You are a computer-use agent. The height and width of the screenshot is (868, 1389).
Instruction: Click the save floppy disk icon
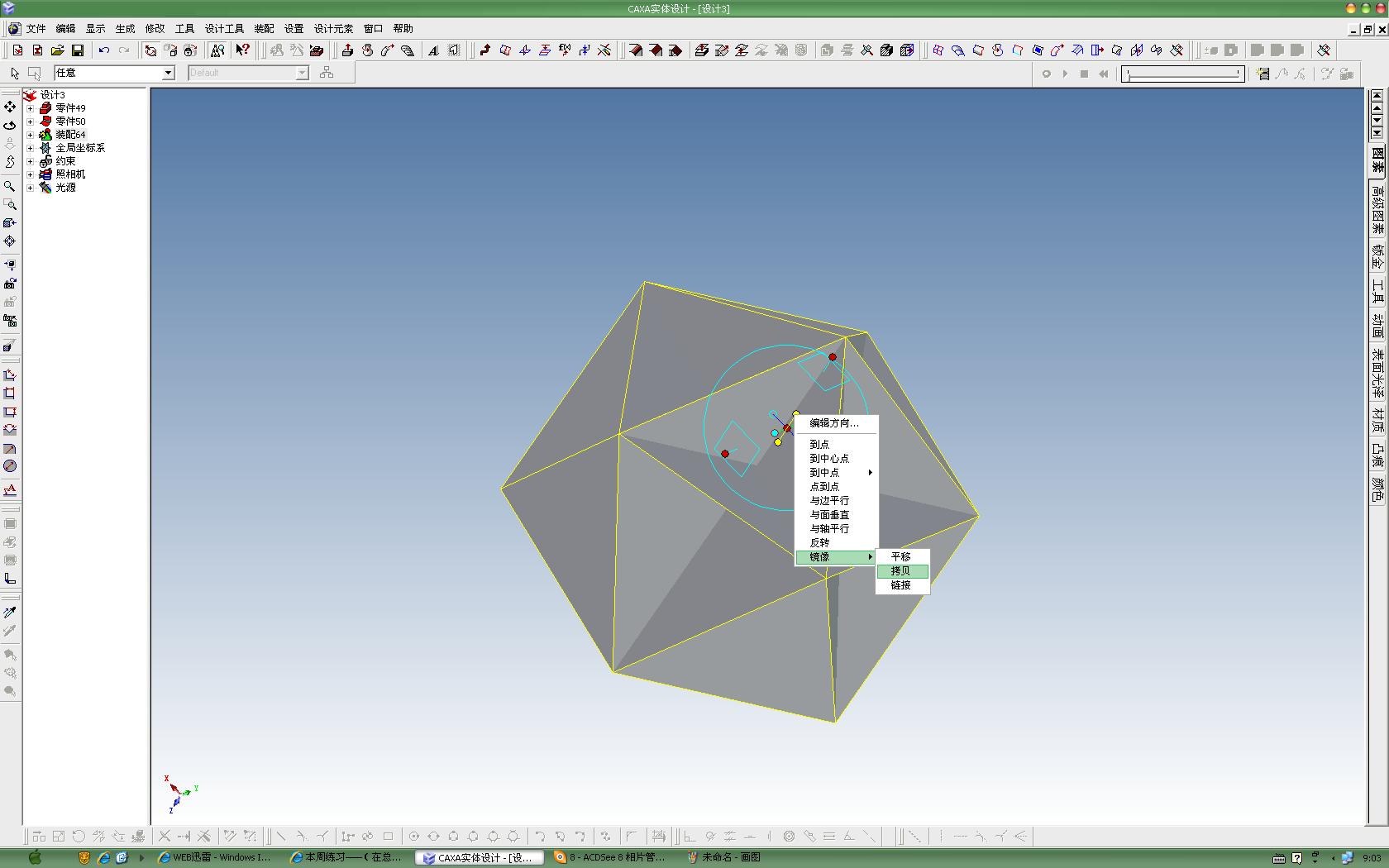point(77,50)
